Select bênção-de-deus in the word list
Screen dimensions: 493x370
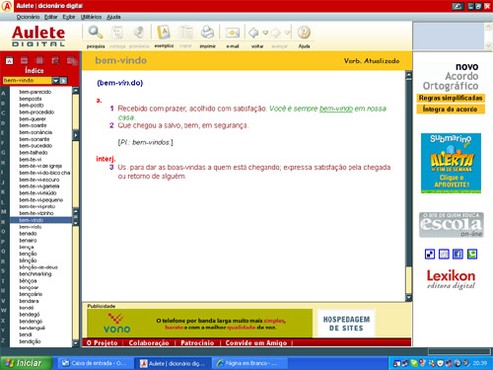pyautogui.click(x=38, y=267)
